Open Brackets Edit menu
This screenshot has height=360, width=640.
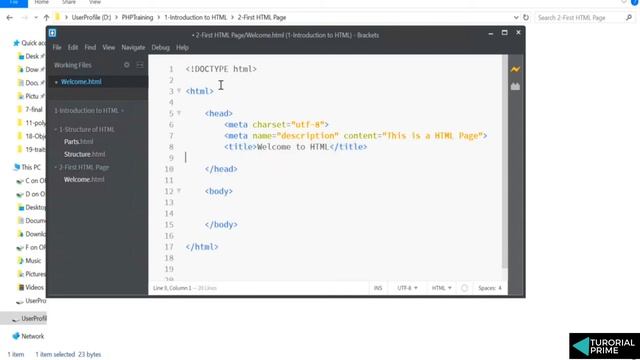(x=73, y=47)
